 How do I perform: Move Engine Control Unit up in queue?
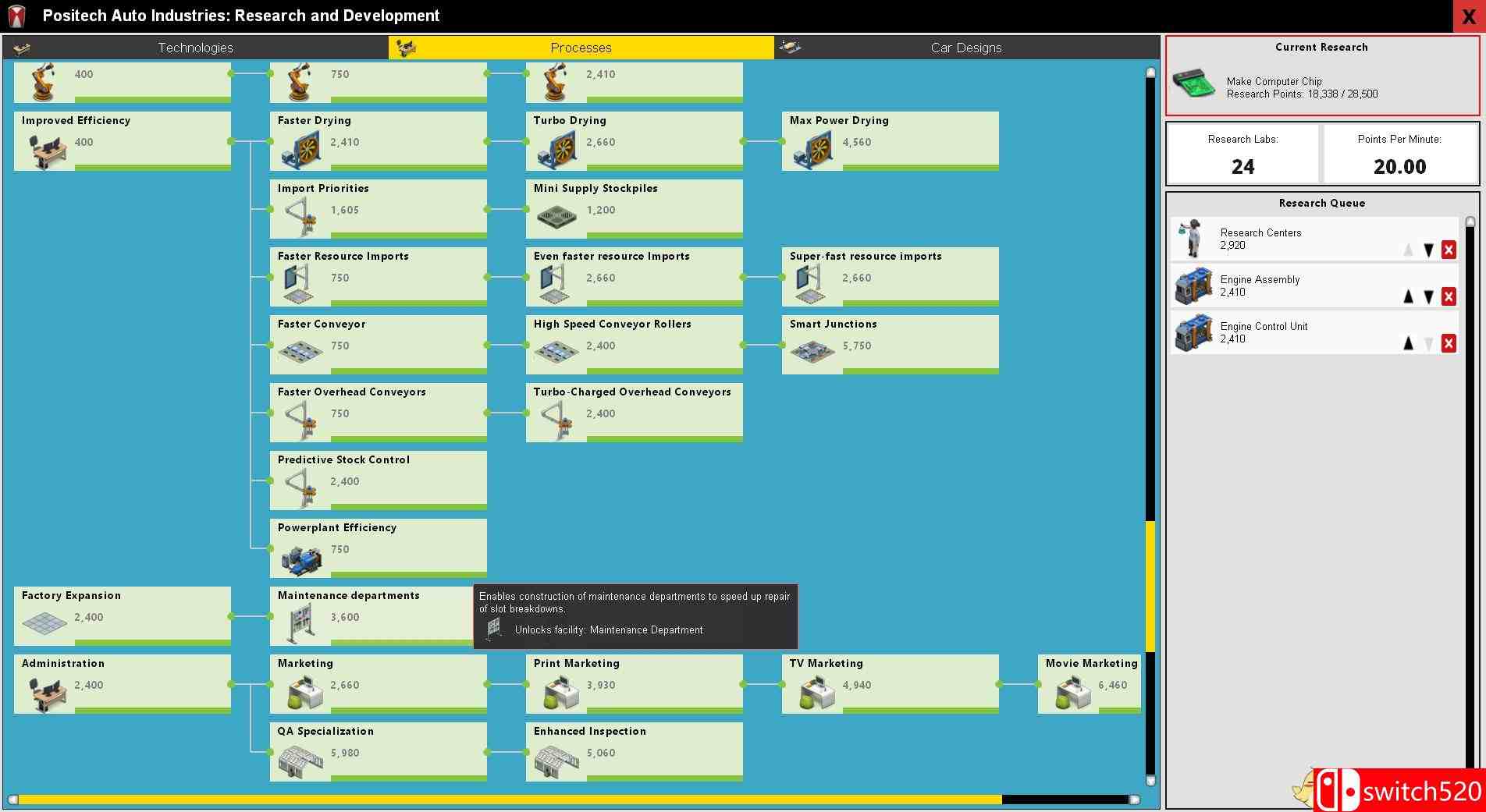pos(1408,343)
